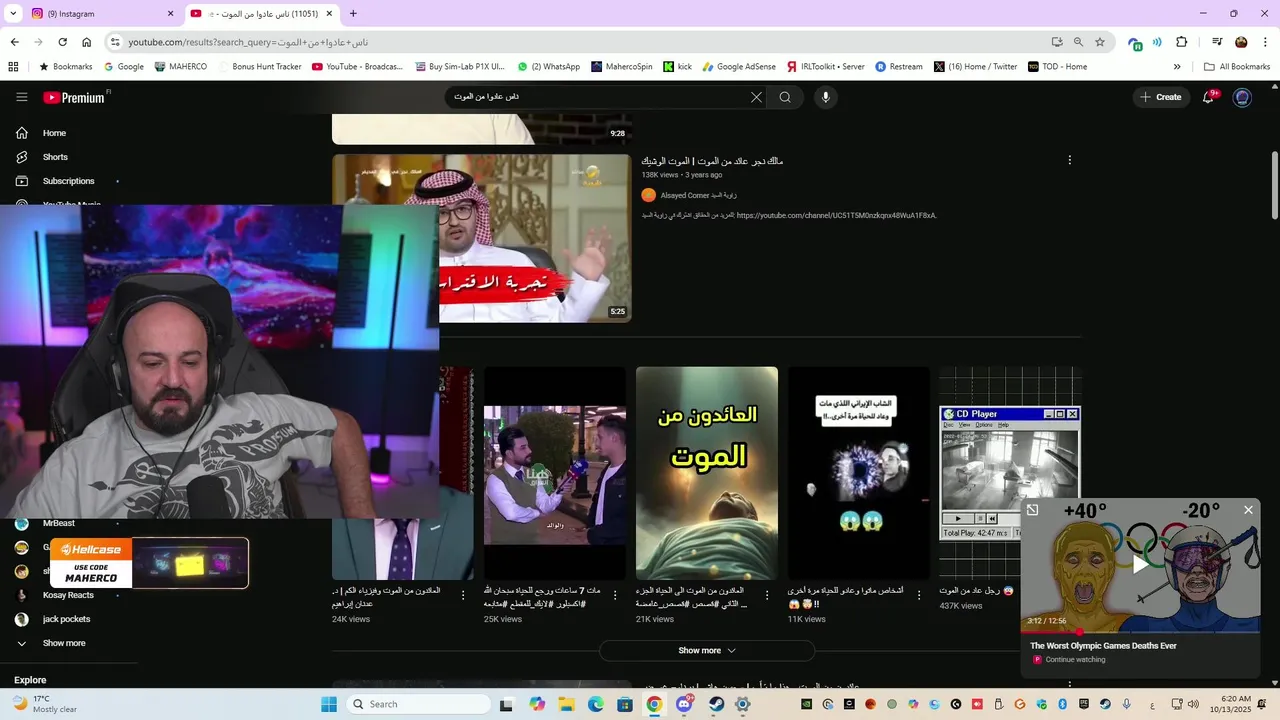Open Chrome extensions puzzle icon
This screenshot has height=720, width=1280.
point(1182,42)
